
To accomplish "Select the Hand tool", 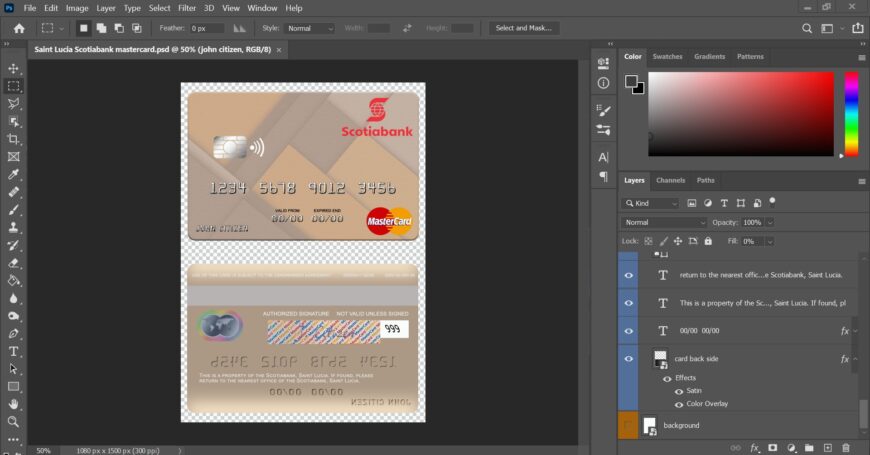I will [x=13, y=404].
